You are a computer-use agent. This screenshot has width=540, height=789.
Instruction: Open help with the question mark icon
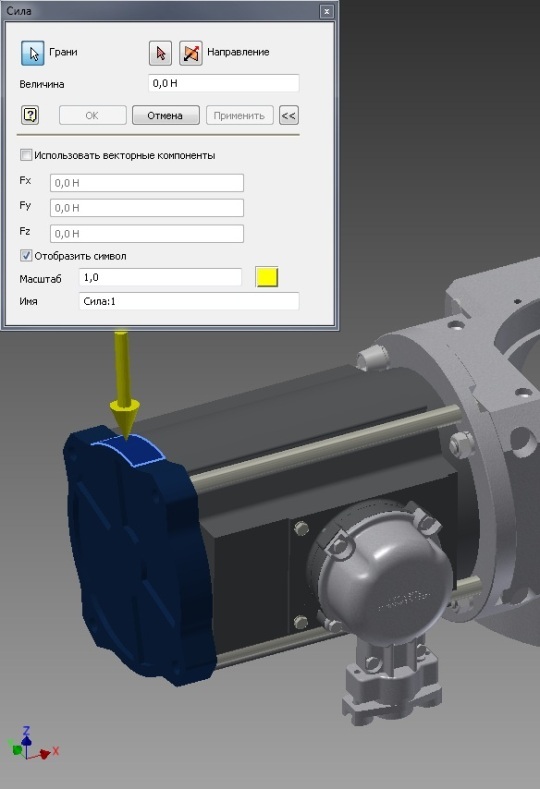[30, 115]
